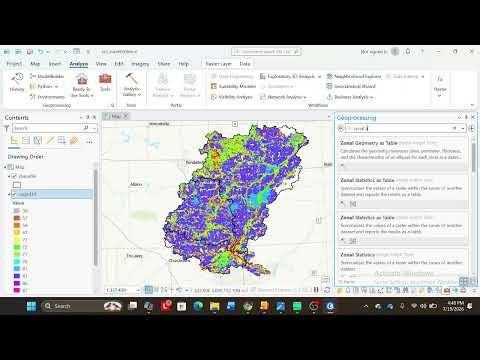Screen dimensions: 480x360
Task: Click the Geoprocessing add plus button
Action: [471, 128]
